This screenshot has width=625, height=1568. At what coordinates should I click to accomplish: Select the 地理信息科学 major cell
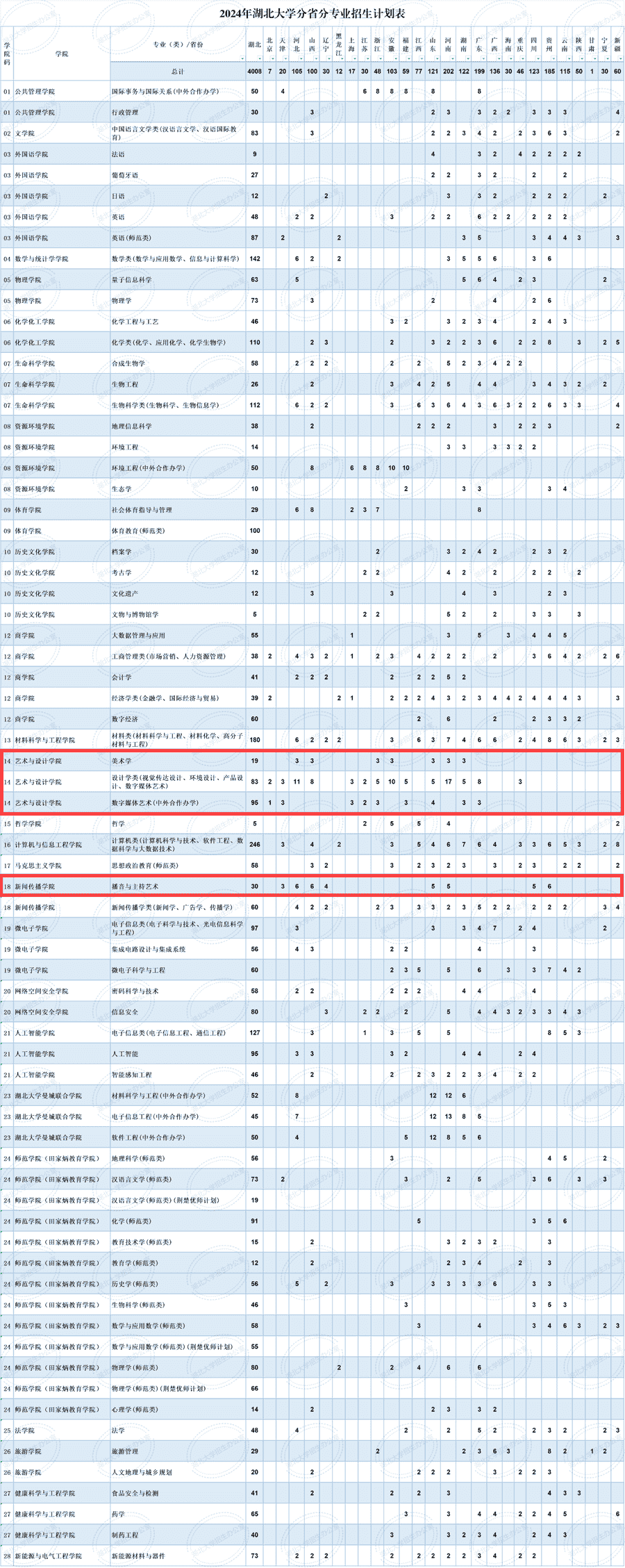point(178,426)
